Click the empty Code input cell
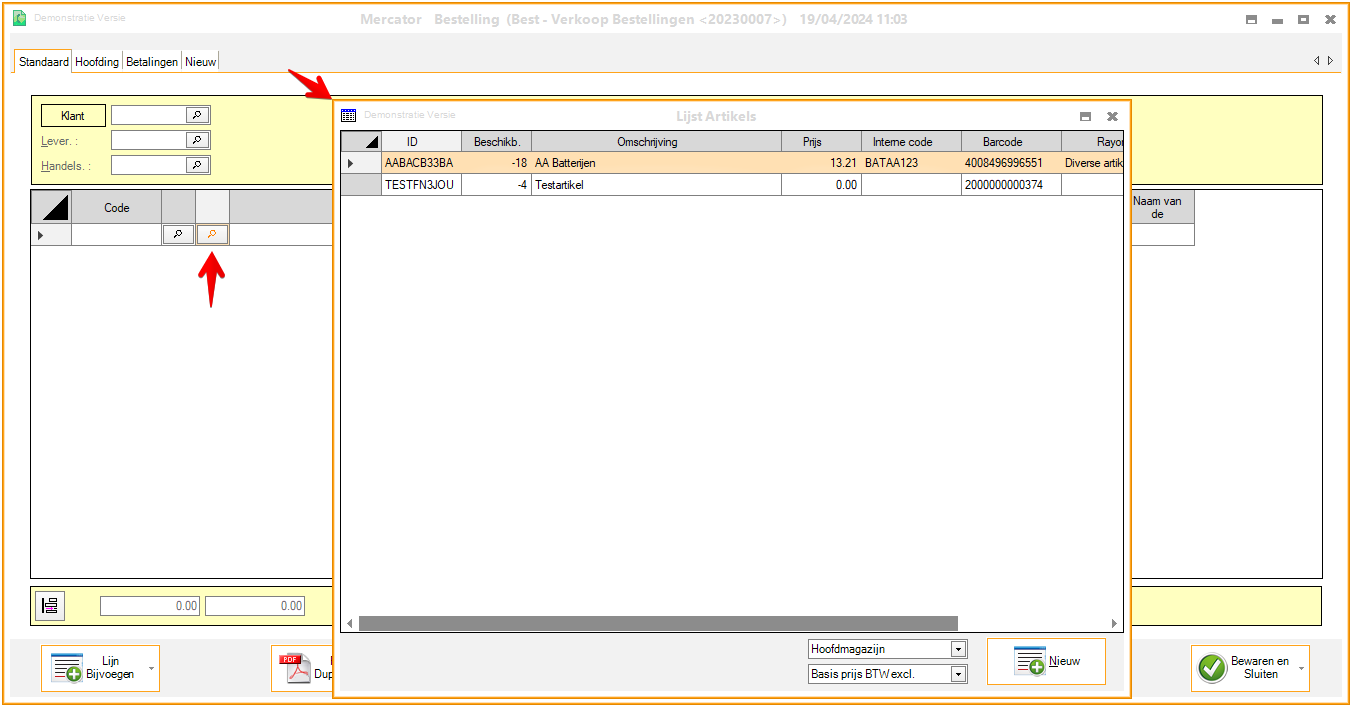The width and height of the screenshot is (1351, 706). 116,235
